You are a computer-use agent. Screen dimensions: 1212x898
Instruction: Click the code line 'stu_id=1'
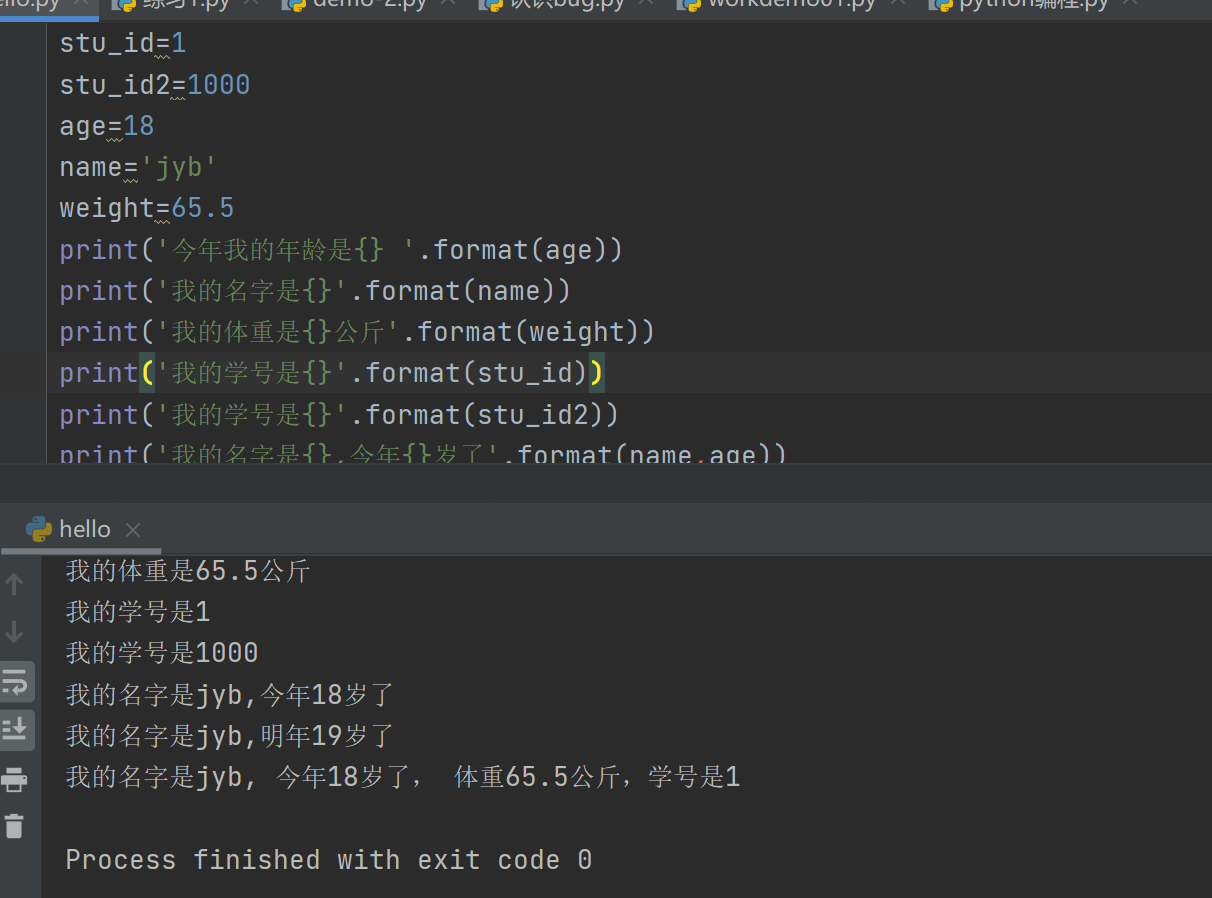click(x=123, y=44)
